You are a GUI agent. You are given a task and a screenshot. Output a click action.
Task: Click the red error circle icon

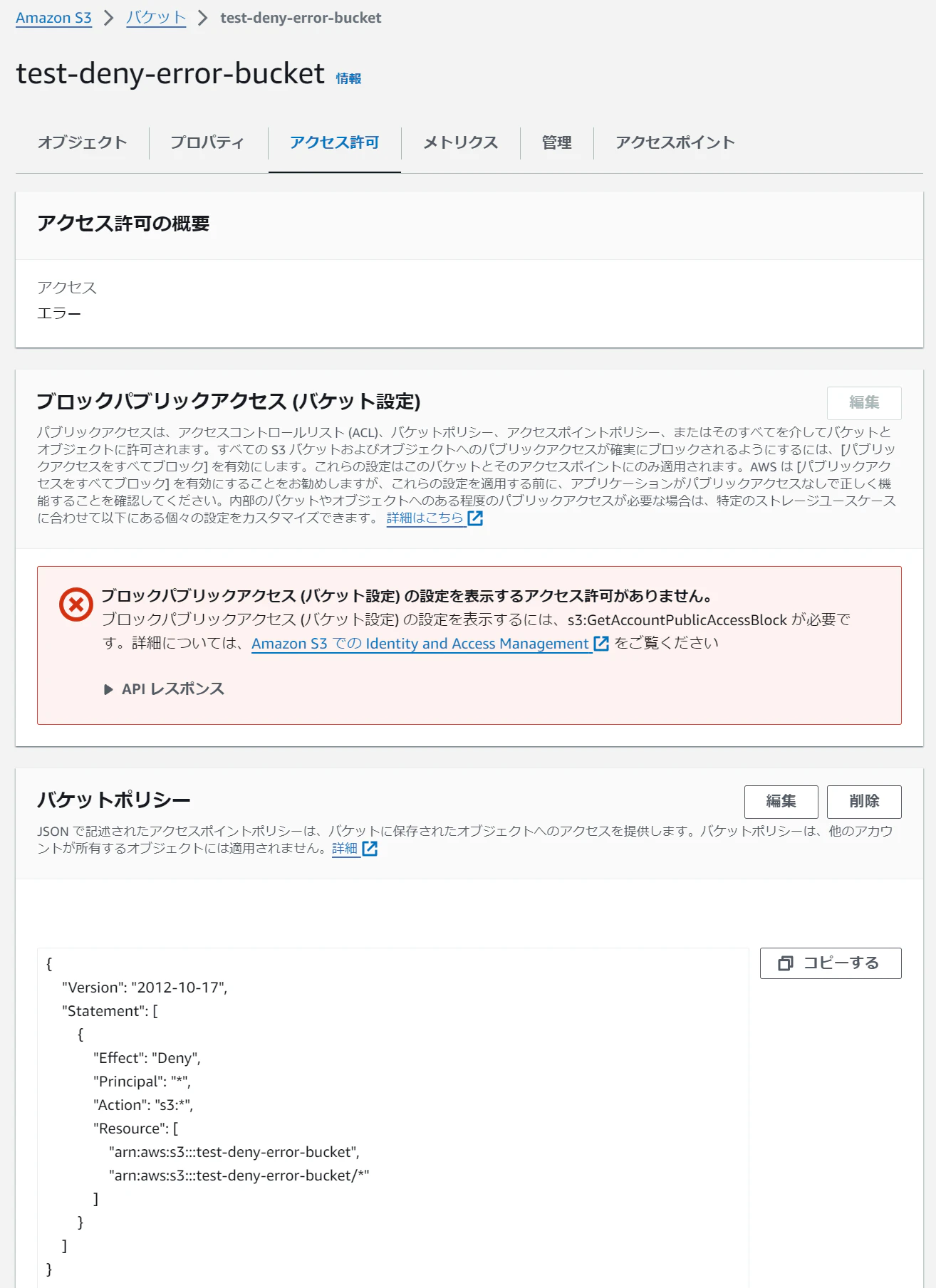pos(76,604)
